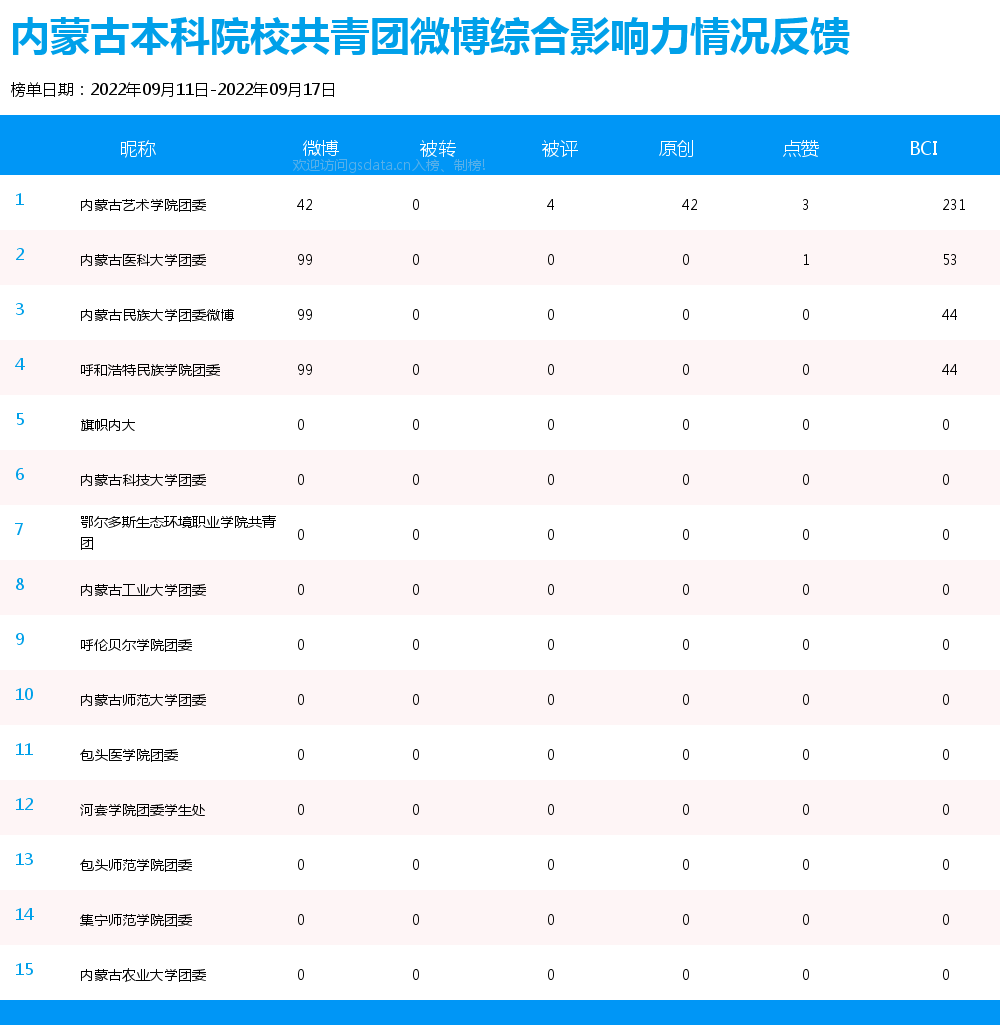Select row 河套学院团委学生处

500,808
